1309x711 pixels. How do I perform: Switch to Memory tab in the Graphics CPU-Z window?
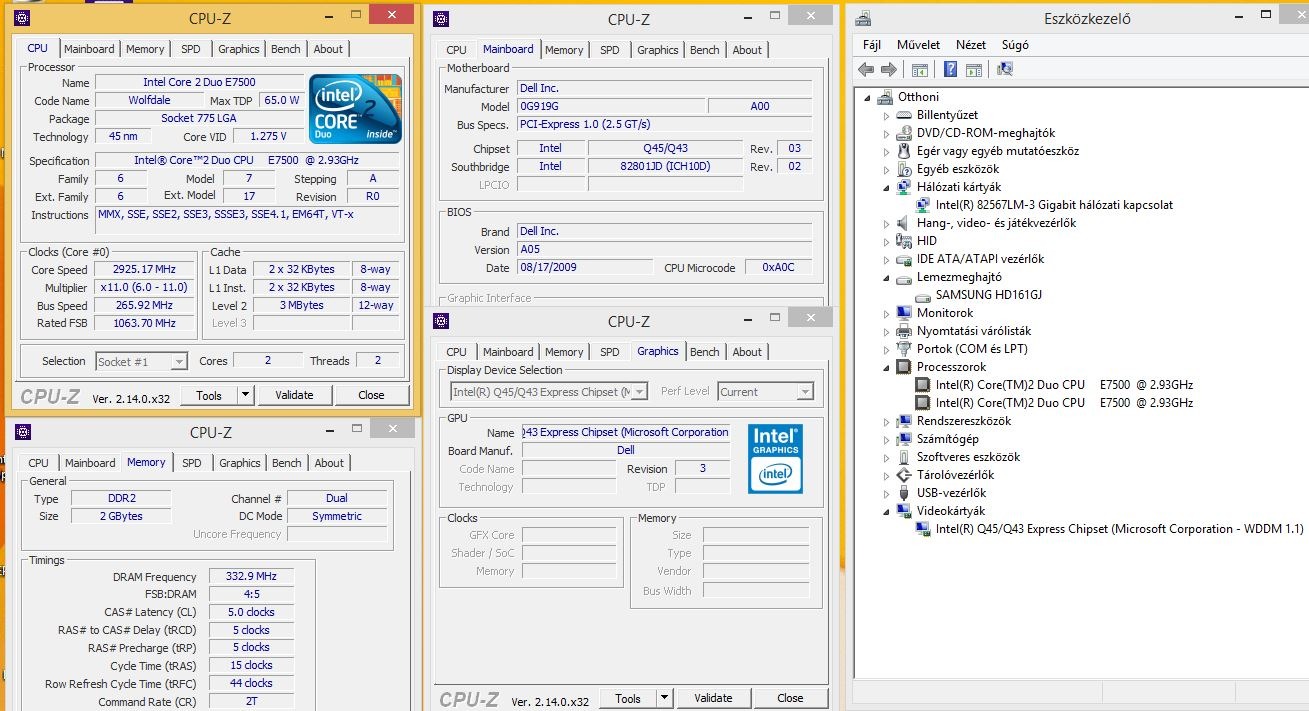(564, 352)
